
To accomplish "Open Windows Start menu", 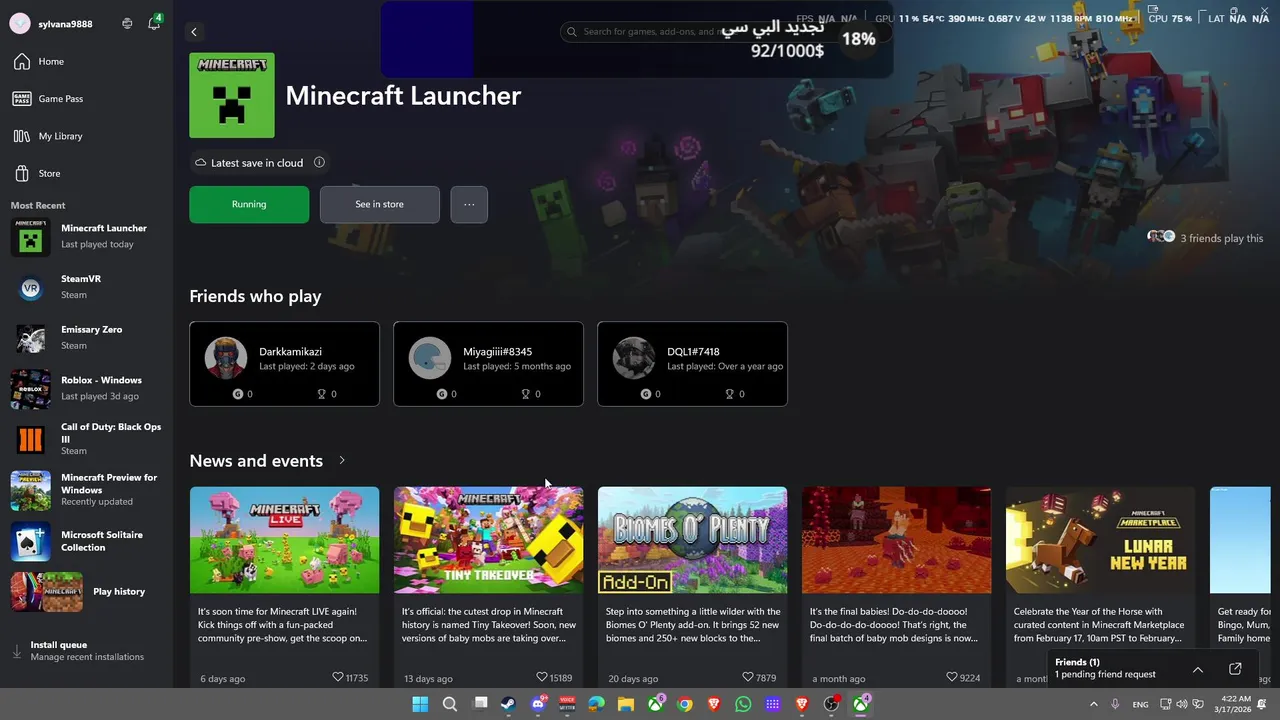I will (x=420, y=704).
